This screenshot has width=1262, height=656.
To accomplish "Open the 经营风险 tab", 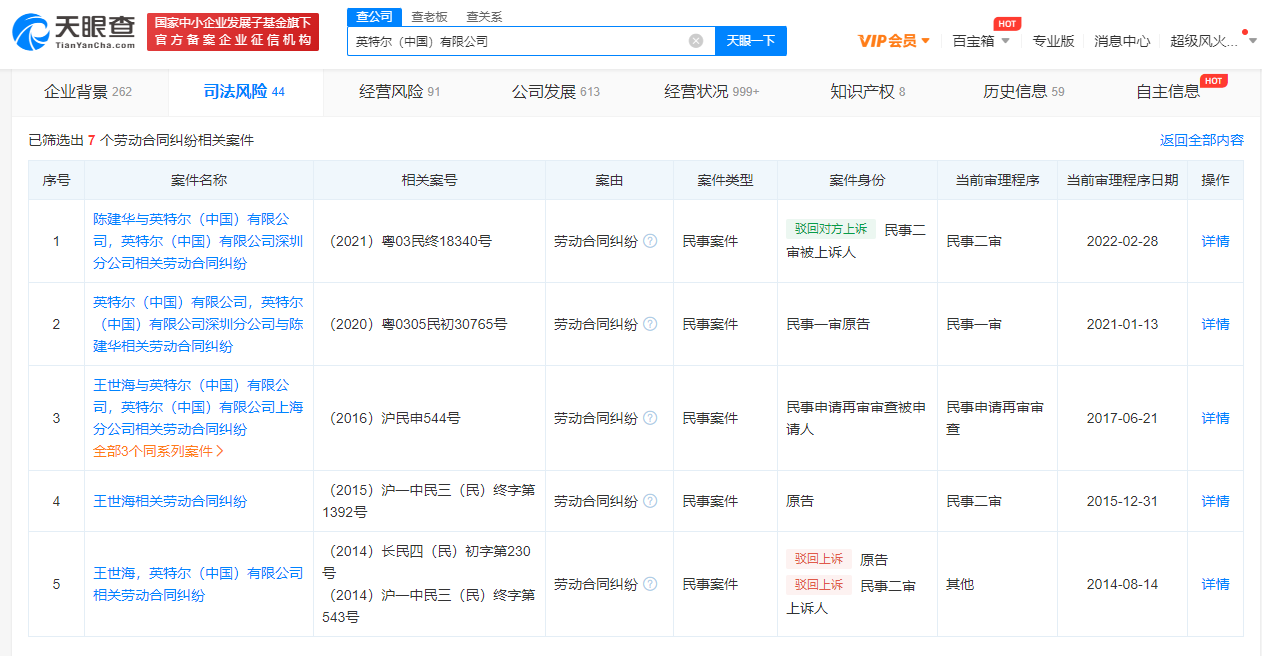I will tap(399, 92).
